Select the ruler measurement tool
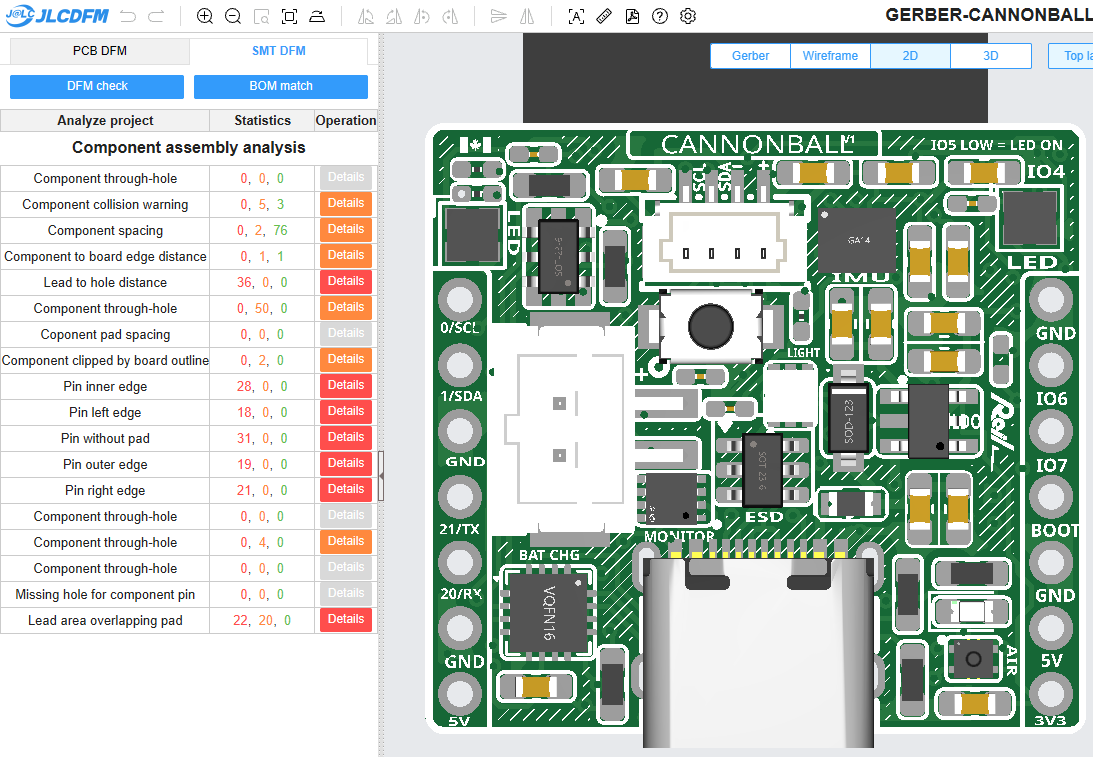1093x757 pixels. coord(604,16)
